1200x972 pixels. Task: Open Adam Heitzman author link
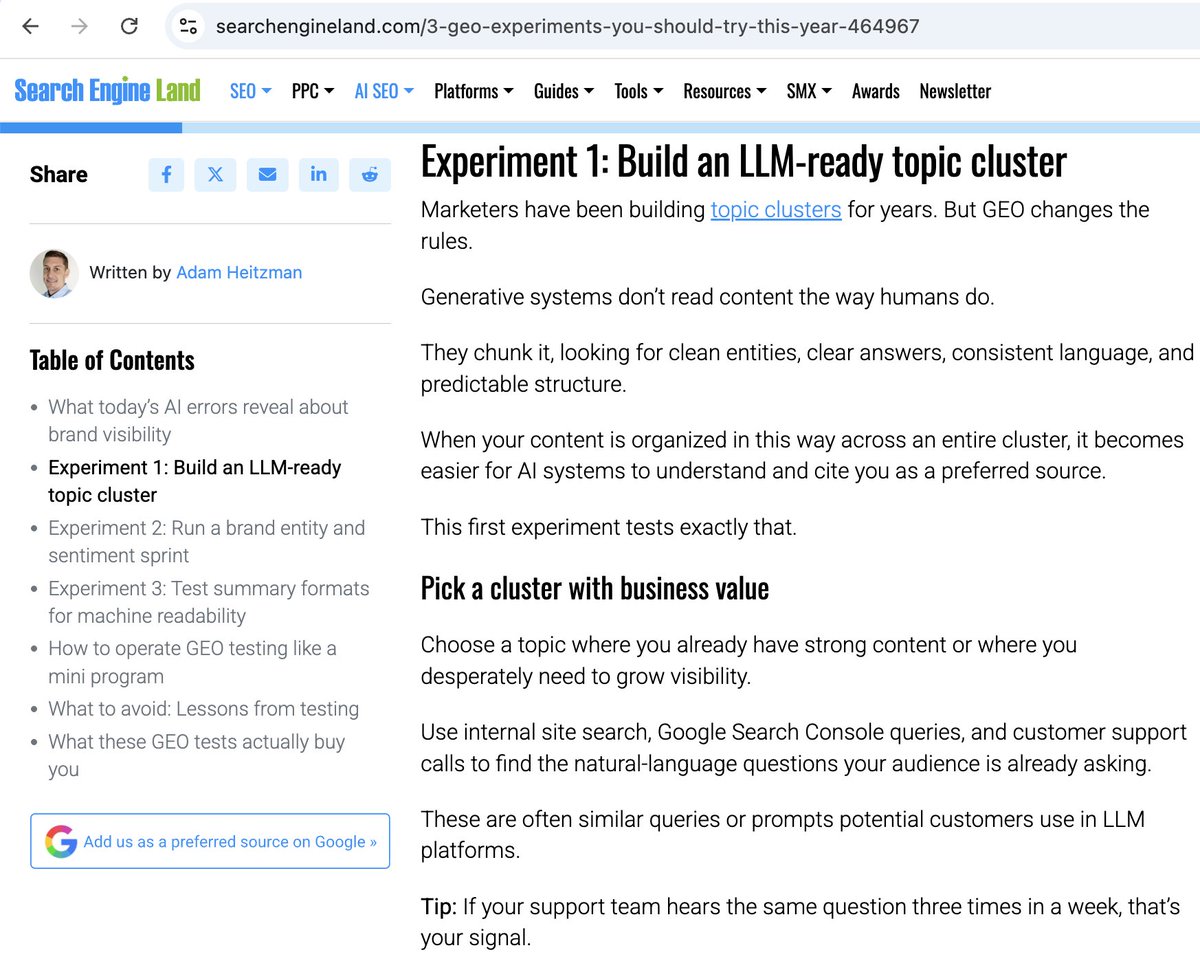coord(239,272)
